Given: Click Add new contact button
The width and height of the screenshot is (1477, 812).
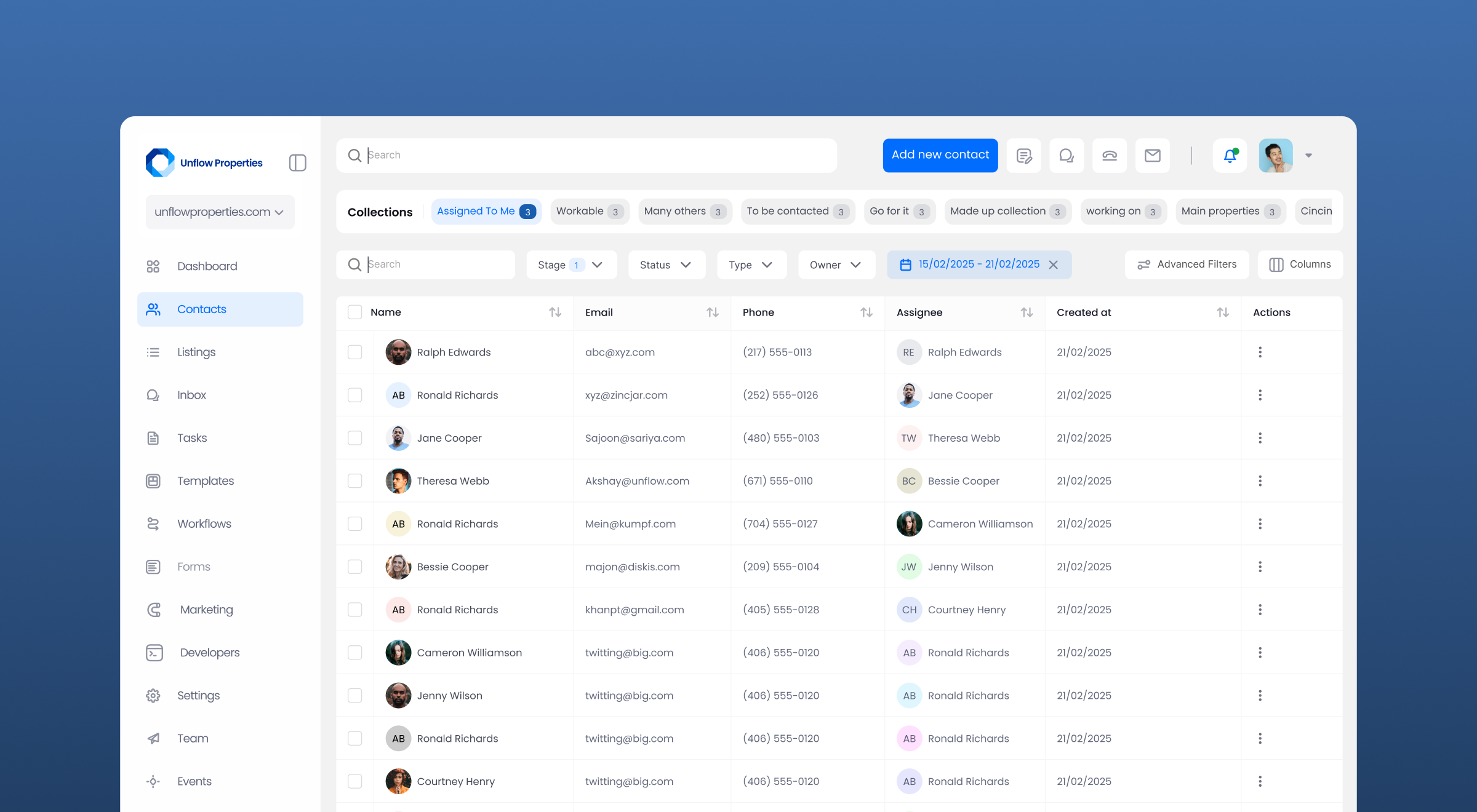Looking at the screenshot, I should tap(940, 156).
